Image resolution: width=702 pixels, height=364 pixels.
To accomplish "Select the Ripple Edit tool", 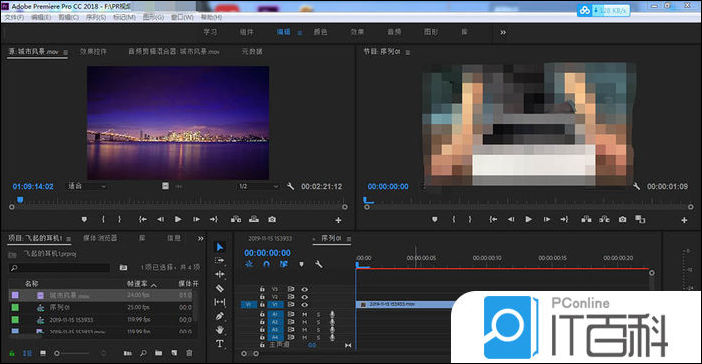I will click(219, 274).
